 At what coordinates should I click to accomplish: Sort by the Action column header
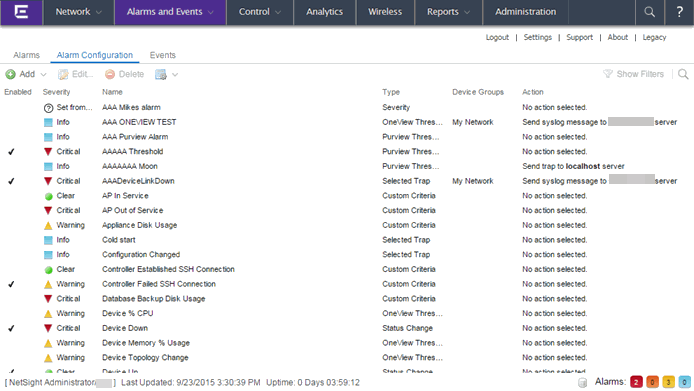click(533, 92)
